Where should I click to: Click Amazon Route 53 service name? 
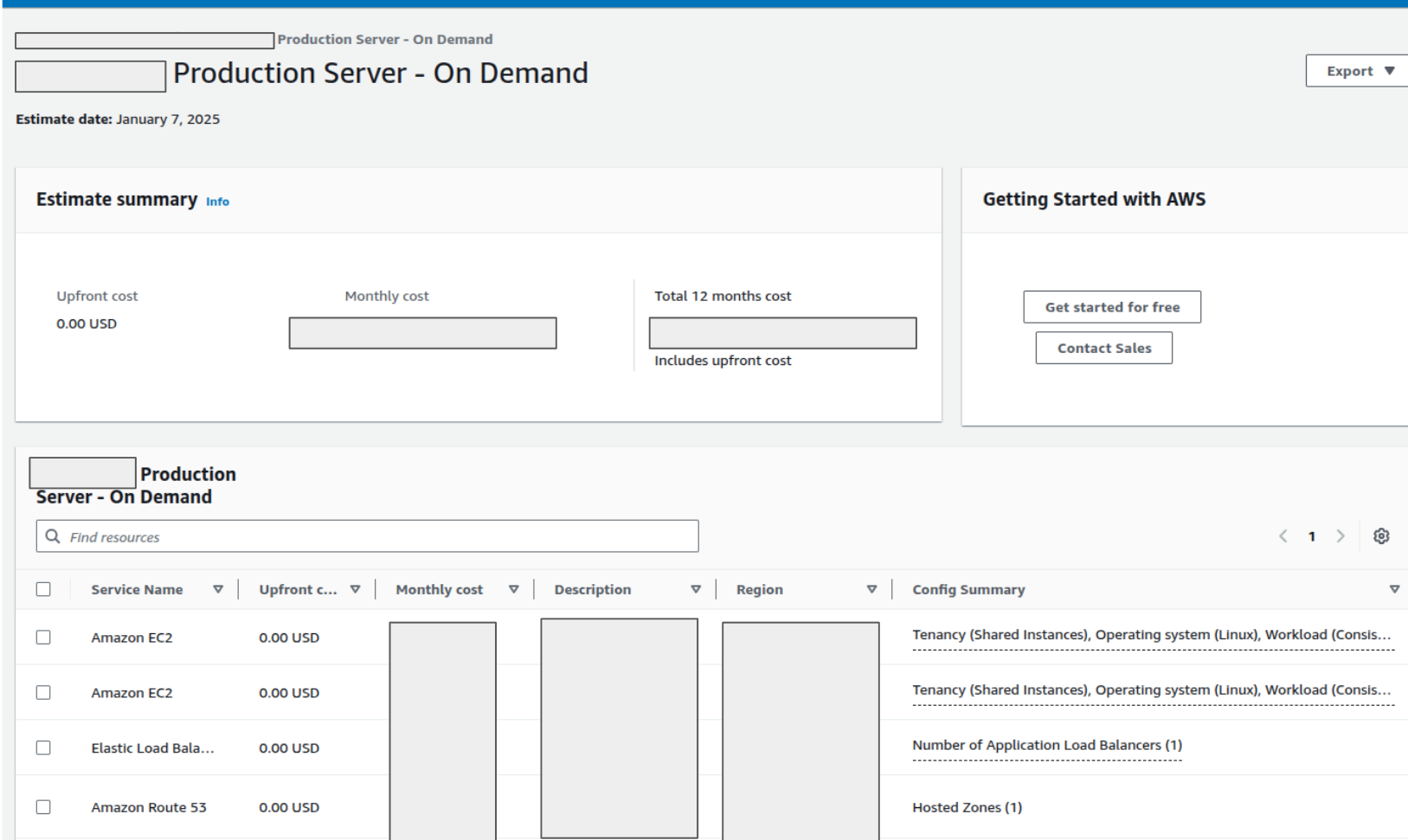pyautogui.click(x=149, y=807)
